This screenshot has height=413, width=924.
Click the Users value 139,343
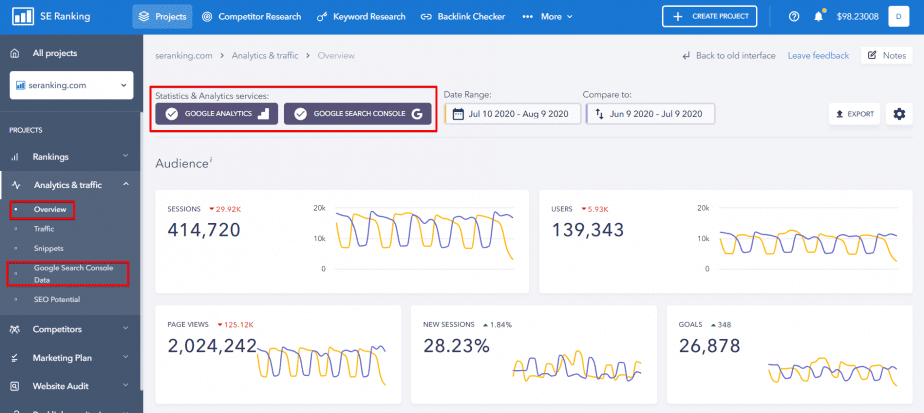[588, 229]
